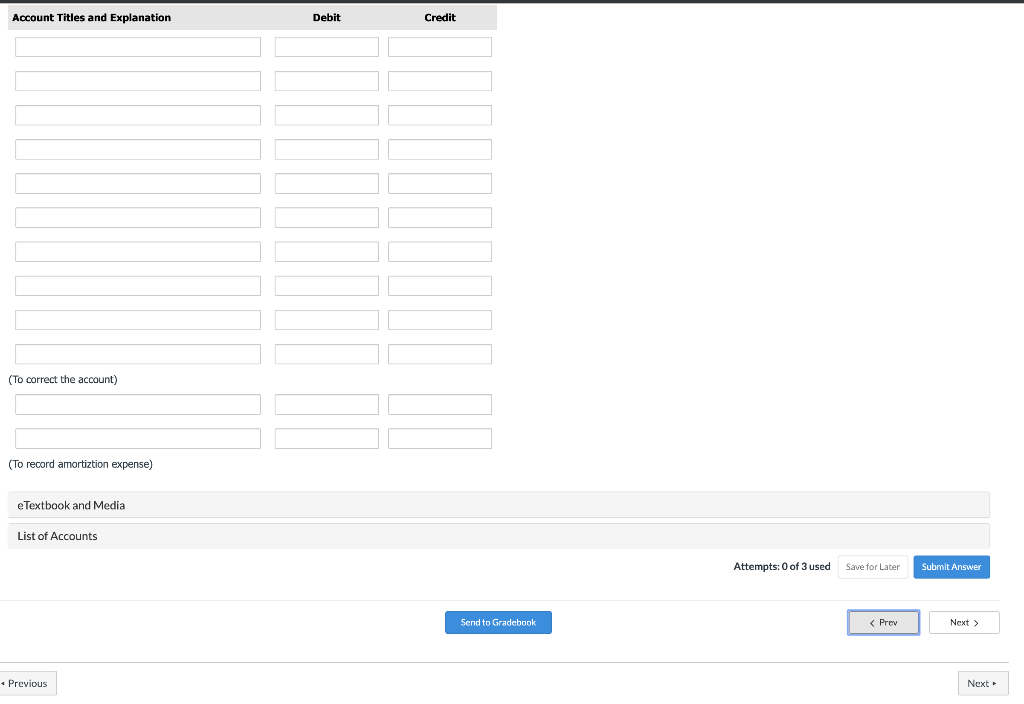Click Save for Later

(872, 567)
